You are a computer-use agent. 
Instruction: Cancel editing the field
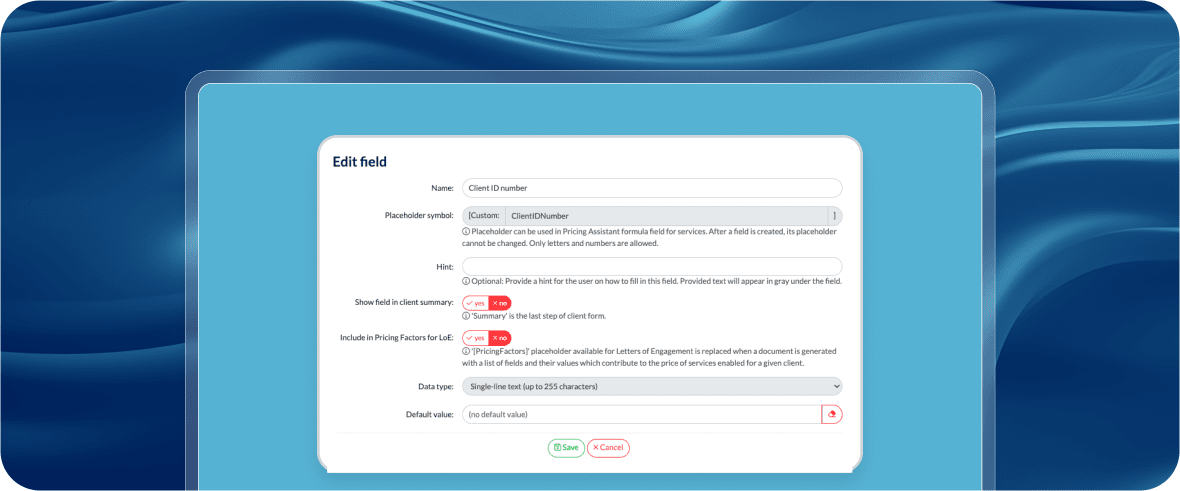point(608,448)
